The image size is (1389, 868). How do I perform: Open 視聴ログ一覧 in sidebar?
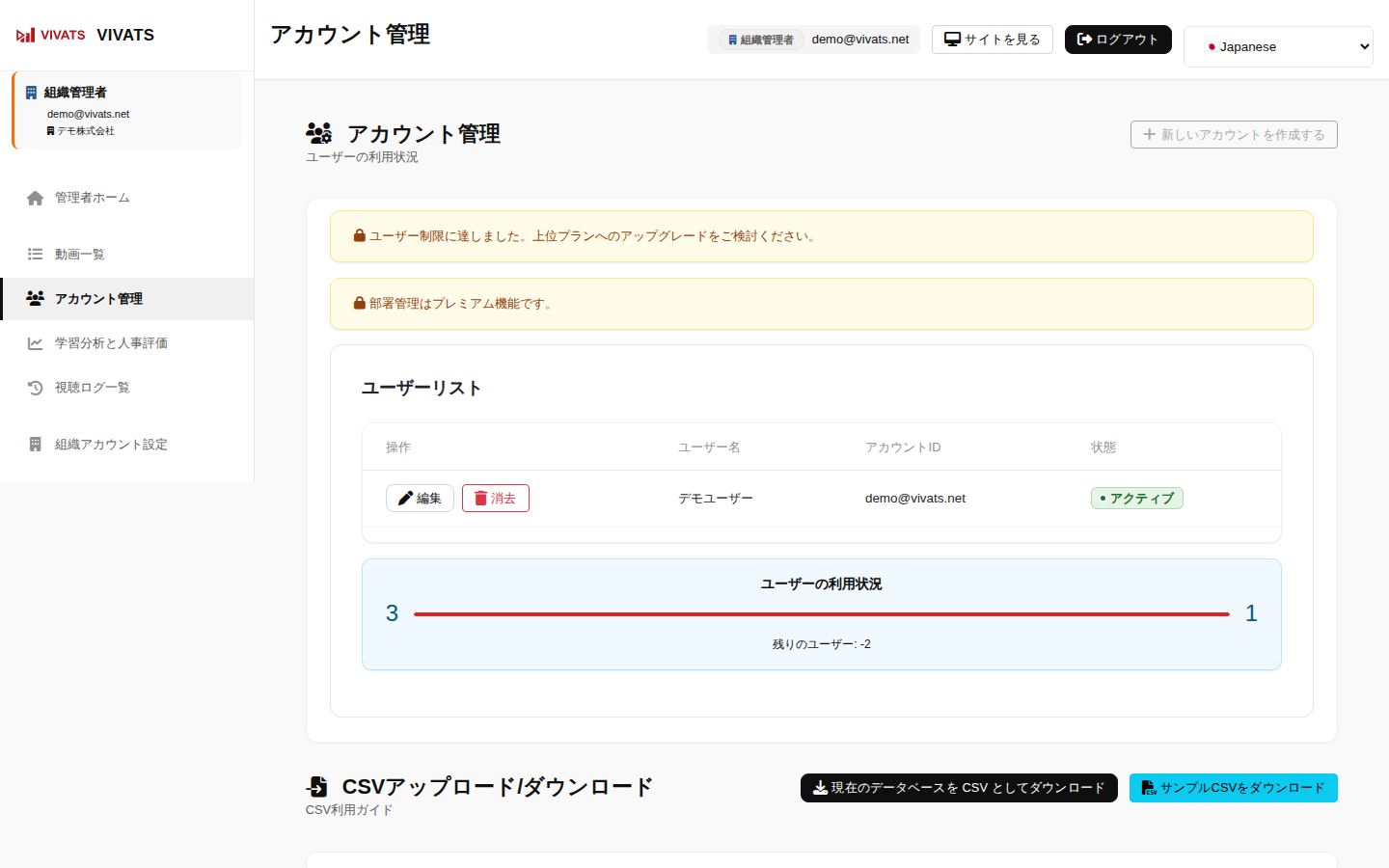pos(127,388)
